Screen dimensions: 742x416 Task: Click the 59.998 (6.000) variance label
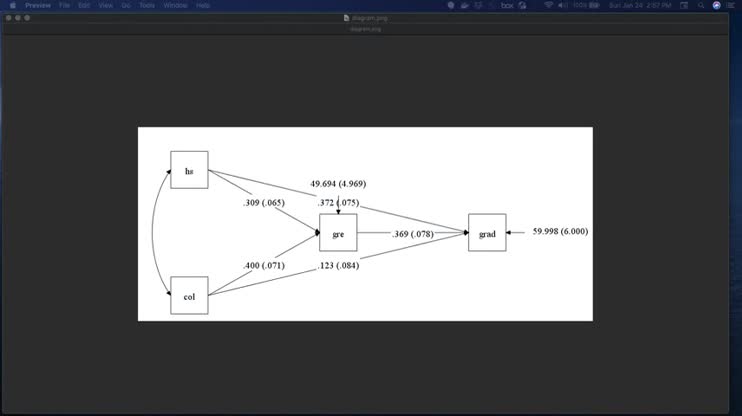coord(560,231)
